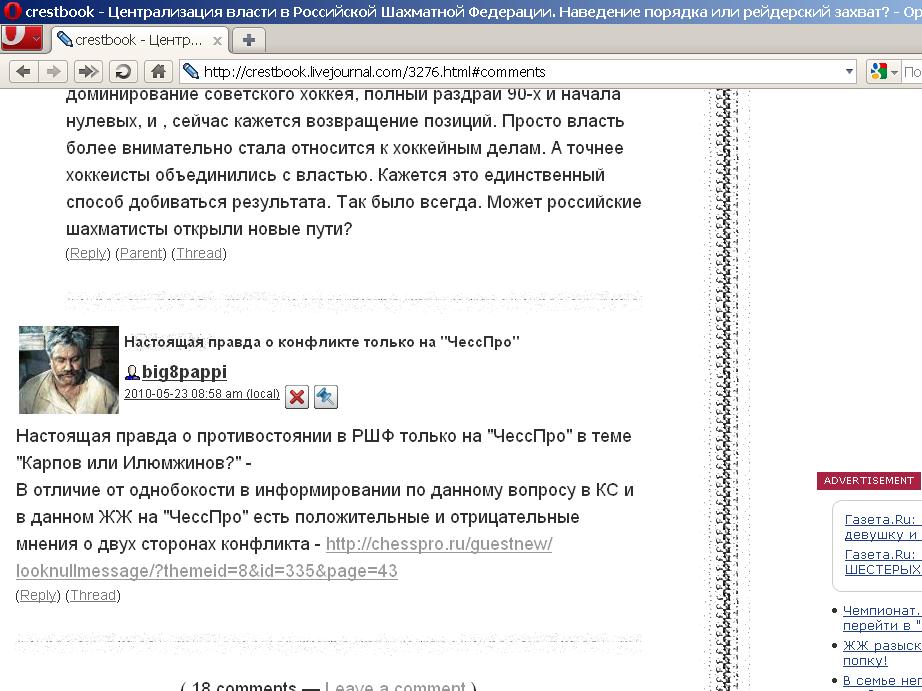Click the address bar URL field
This screenshot has width=922, height=691.
tap(500, 71)
